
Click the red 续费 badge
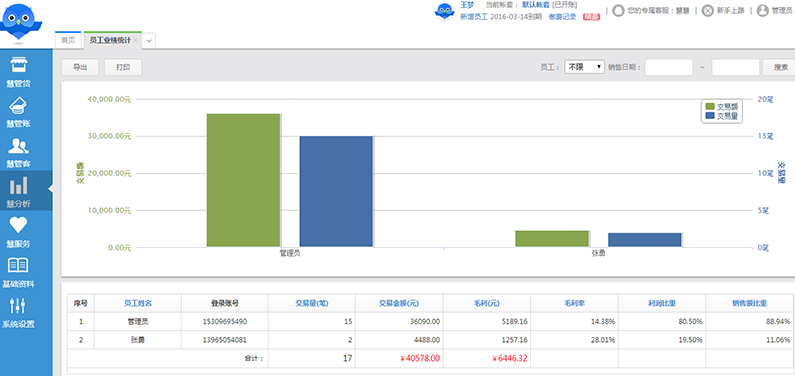point(591,17)
